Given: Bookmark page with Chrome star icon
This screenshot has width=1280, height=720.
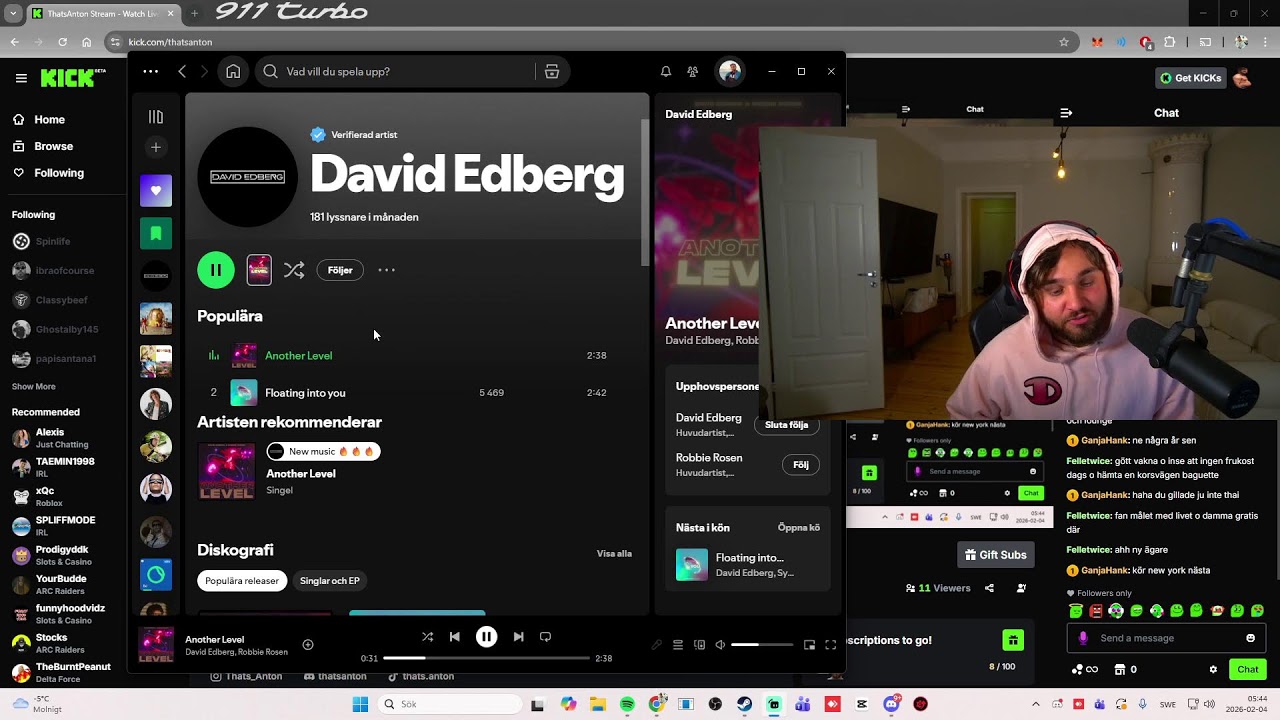Looking at the screenshot, I should pos(1064,42).
